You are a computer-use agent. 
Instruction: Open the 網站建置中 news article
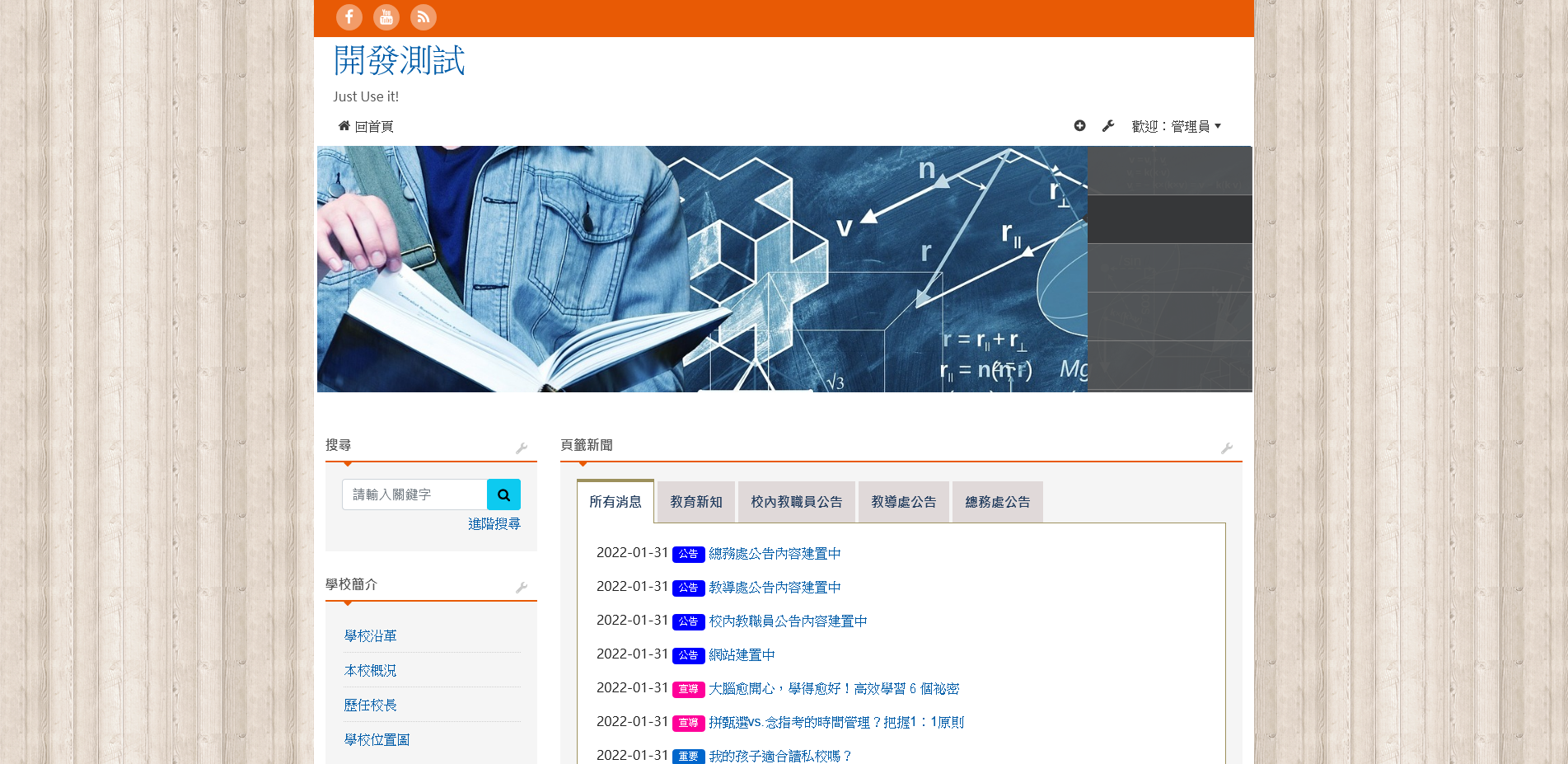[x=742, y=655]
